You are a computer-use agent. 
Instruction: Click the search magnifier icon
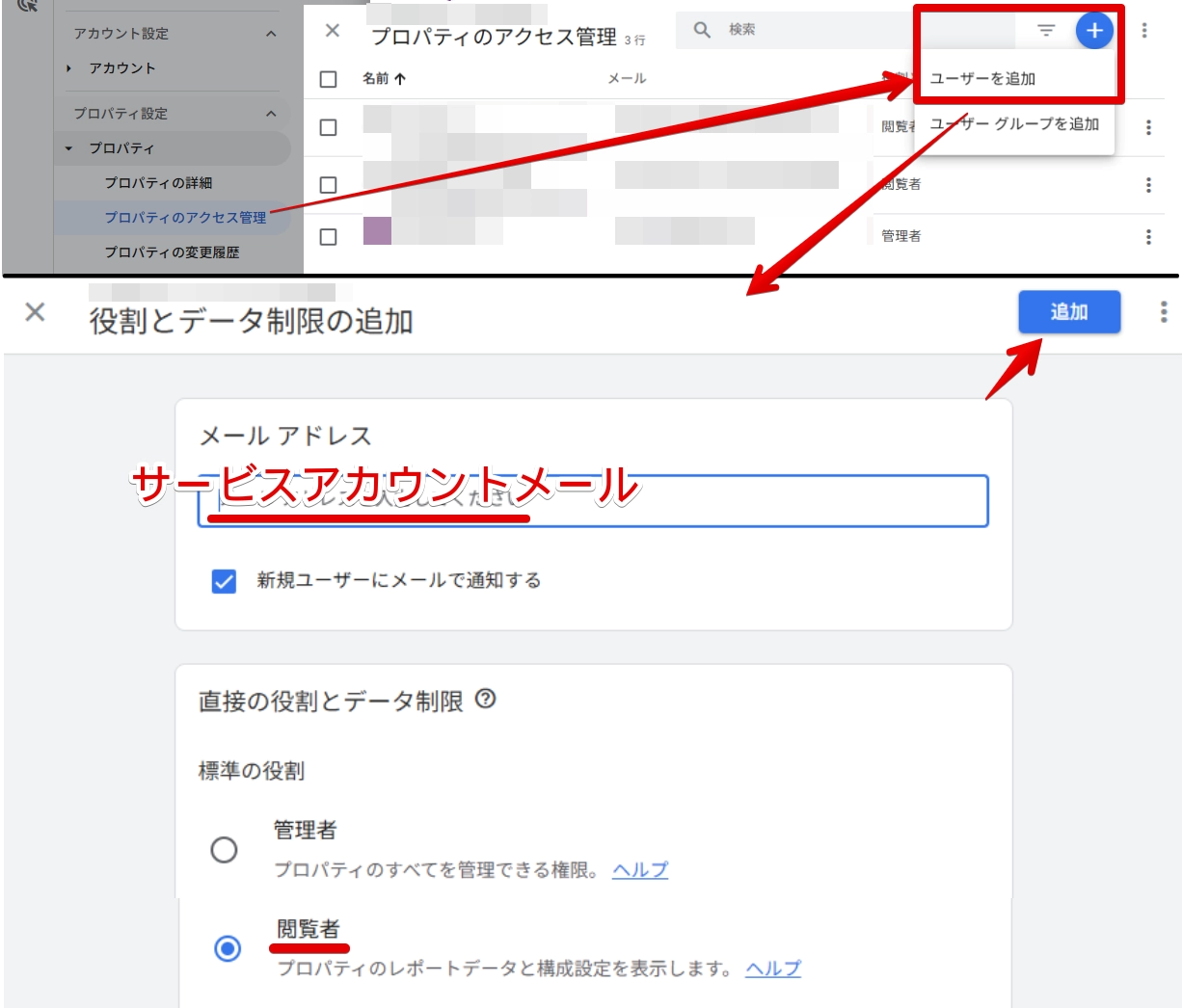(700, 27)
